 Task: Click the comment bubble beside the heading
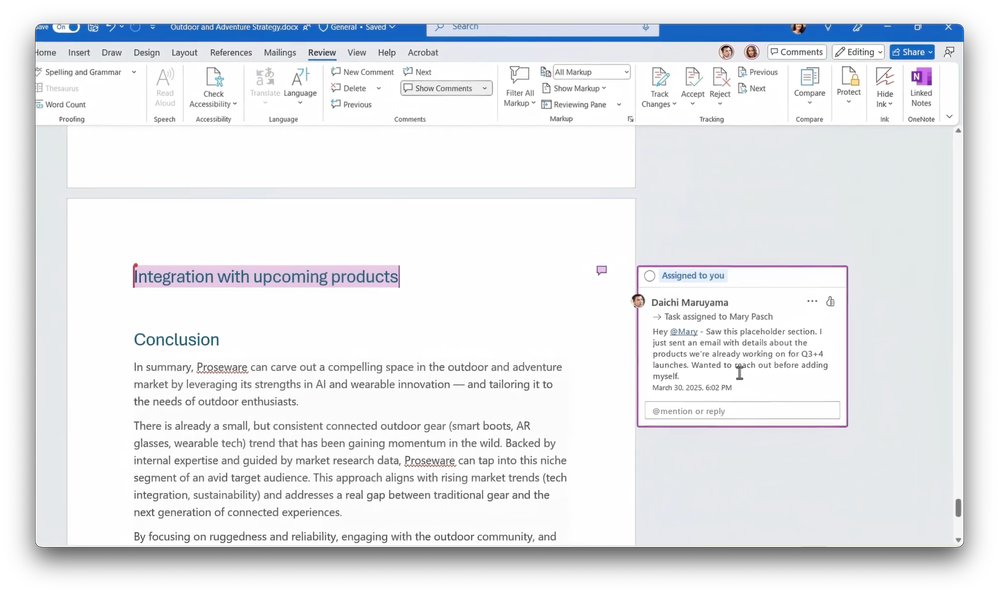point(601,270)
